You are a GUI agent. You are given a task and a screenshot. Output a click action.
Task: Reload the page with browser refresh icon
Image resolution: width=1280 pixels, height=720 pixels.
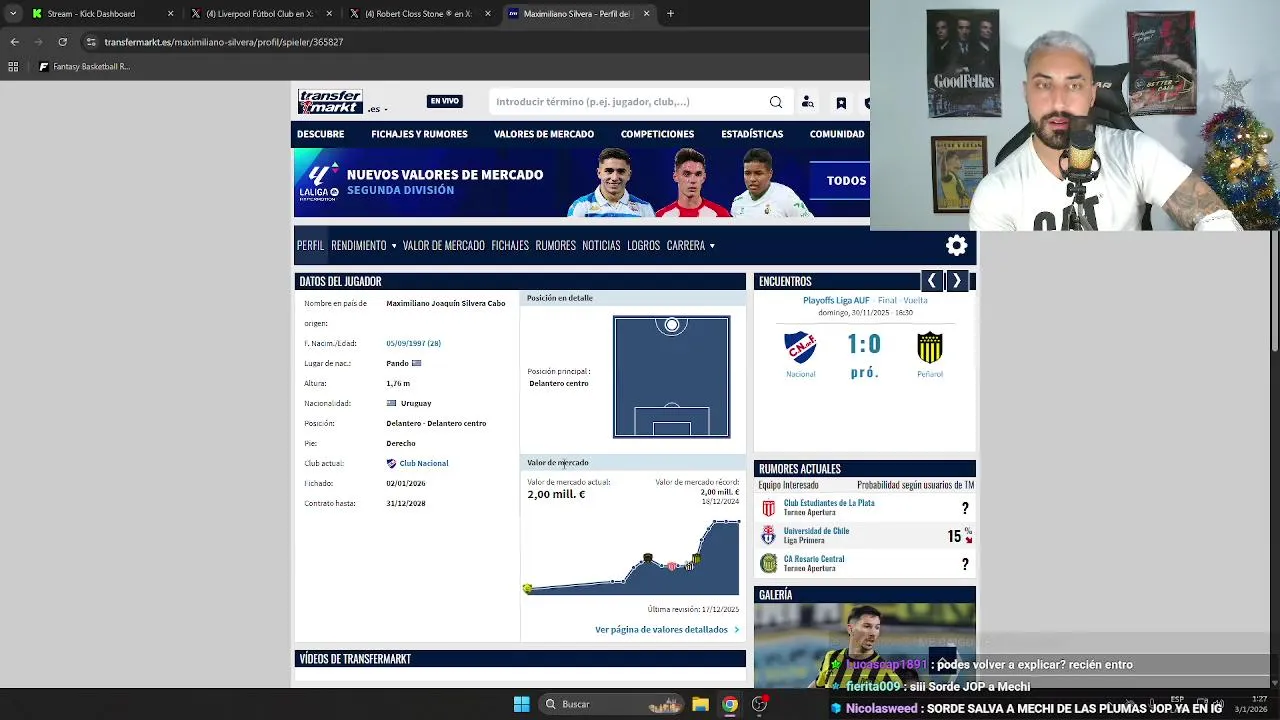point(62,42)
